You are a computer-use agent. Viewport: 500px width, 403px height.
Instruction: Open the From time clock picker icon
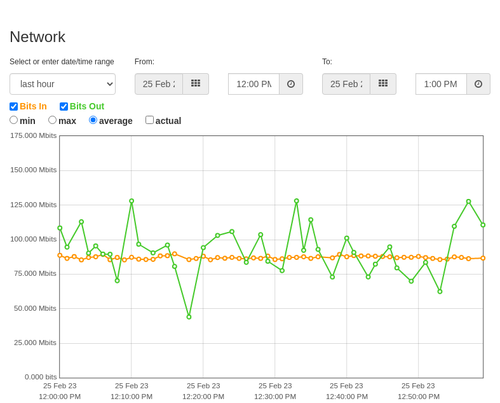click(291, 84)
